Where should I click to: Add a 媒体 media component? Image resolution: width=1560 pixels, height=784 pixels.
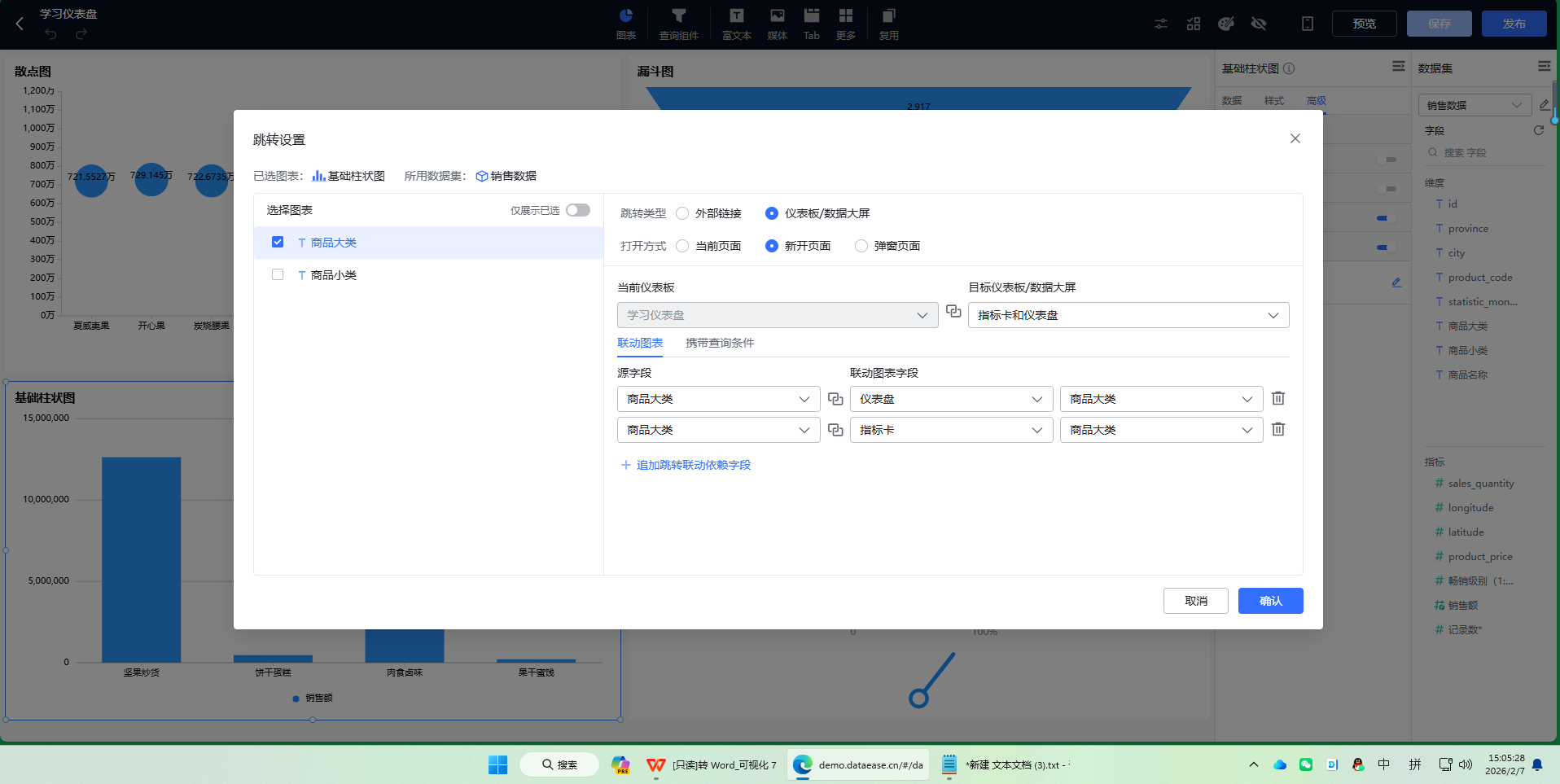[776, 23]
